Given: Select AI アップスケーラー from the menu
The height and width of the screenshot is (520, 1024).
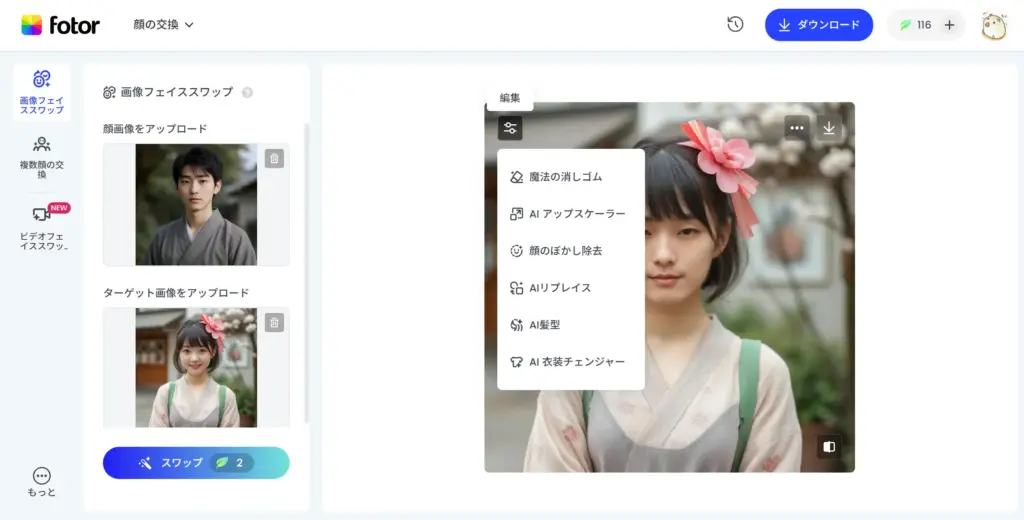Looking at the screenshot, I should point(571,214).
